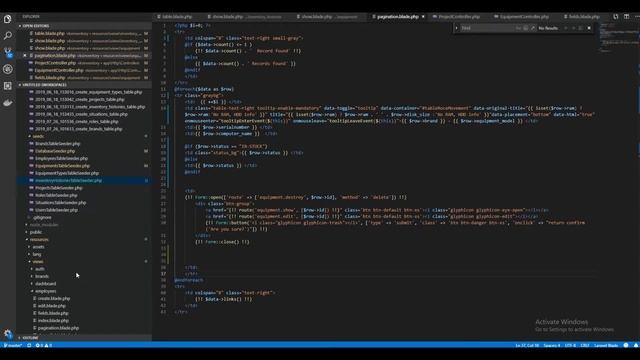This screenshot has height=360, width=640.
Task: Expand the assets folder
Action: pos(38,247)
